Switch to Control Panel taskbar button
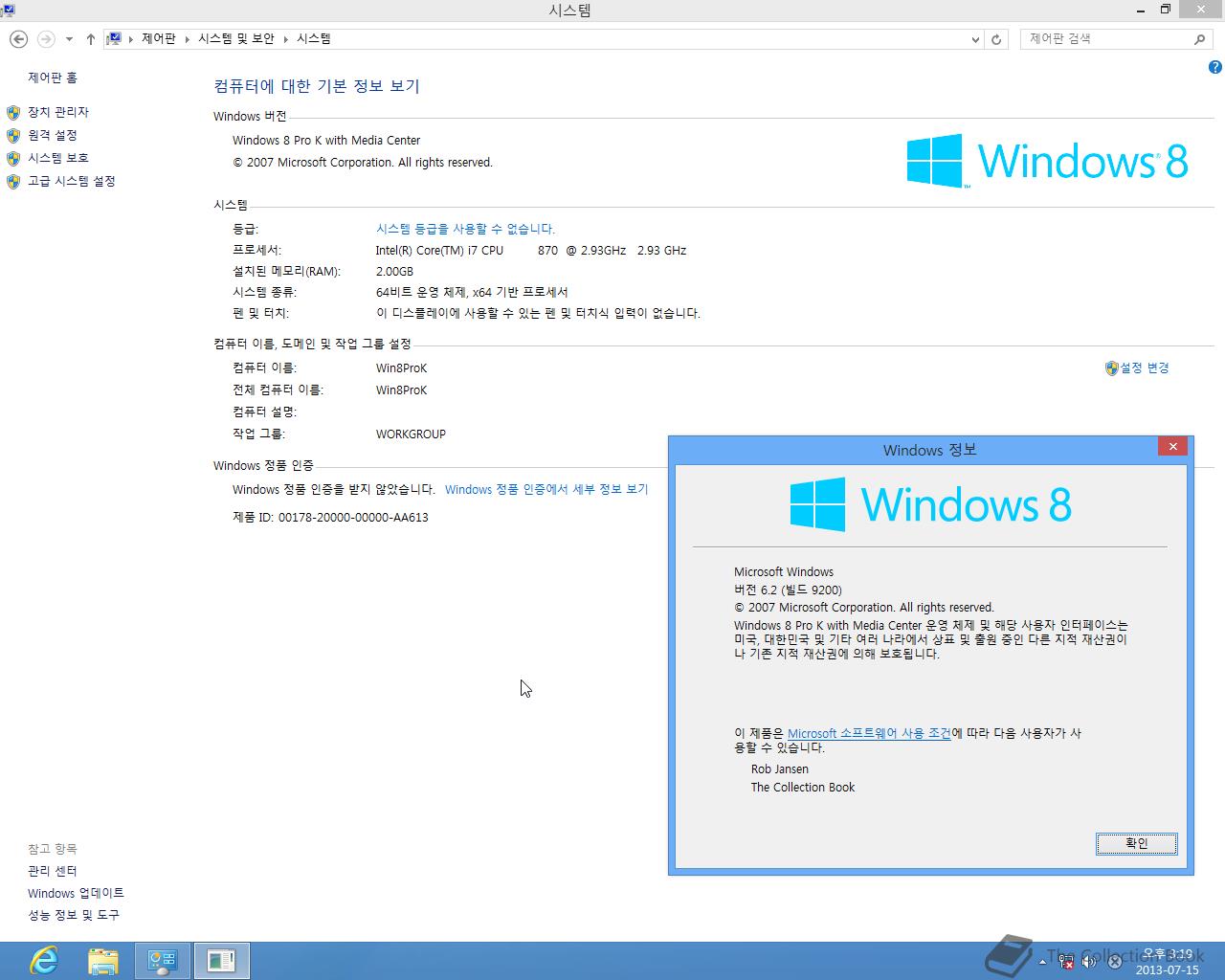Viewport: 1225px width, 980px height. [x=163, y=961]
